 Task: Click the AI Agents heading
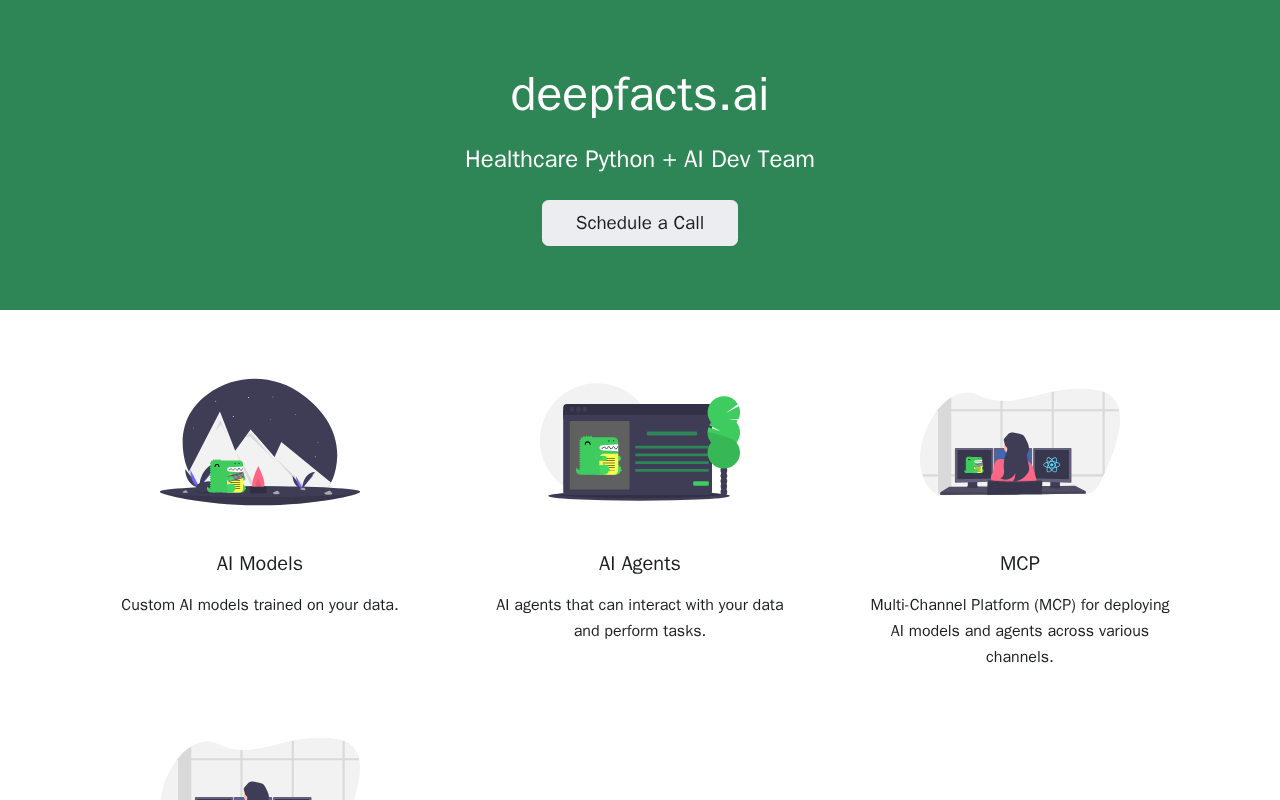click(640, 563)
